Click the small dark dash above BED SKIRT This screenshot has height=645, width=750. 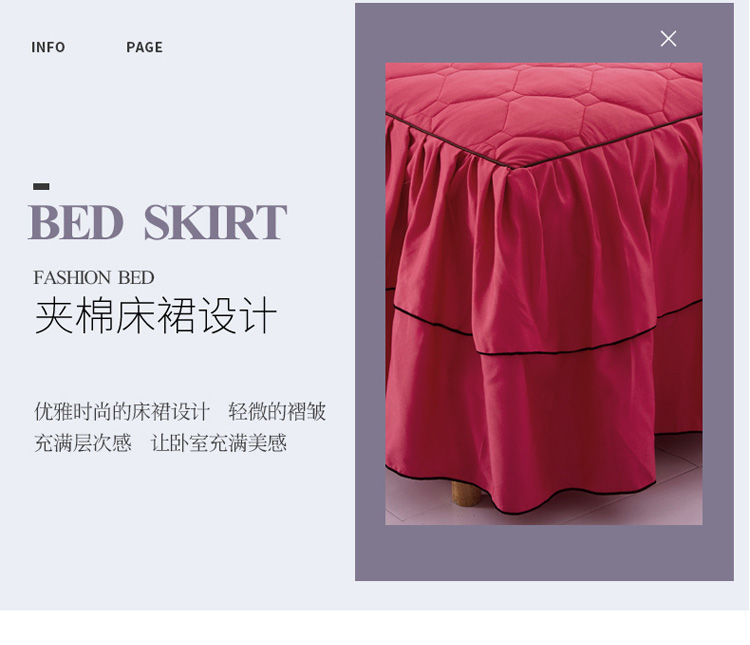click(x=41, y=187)
